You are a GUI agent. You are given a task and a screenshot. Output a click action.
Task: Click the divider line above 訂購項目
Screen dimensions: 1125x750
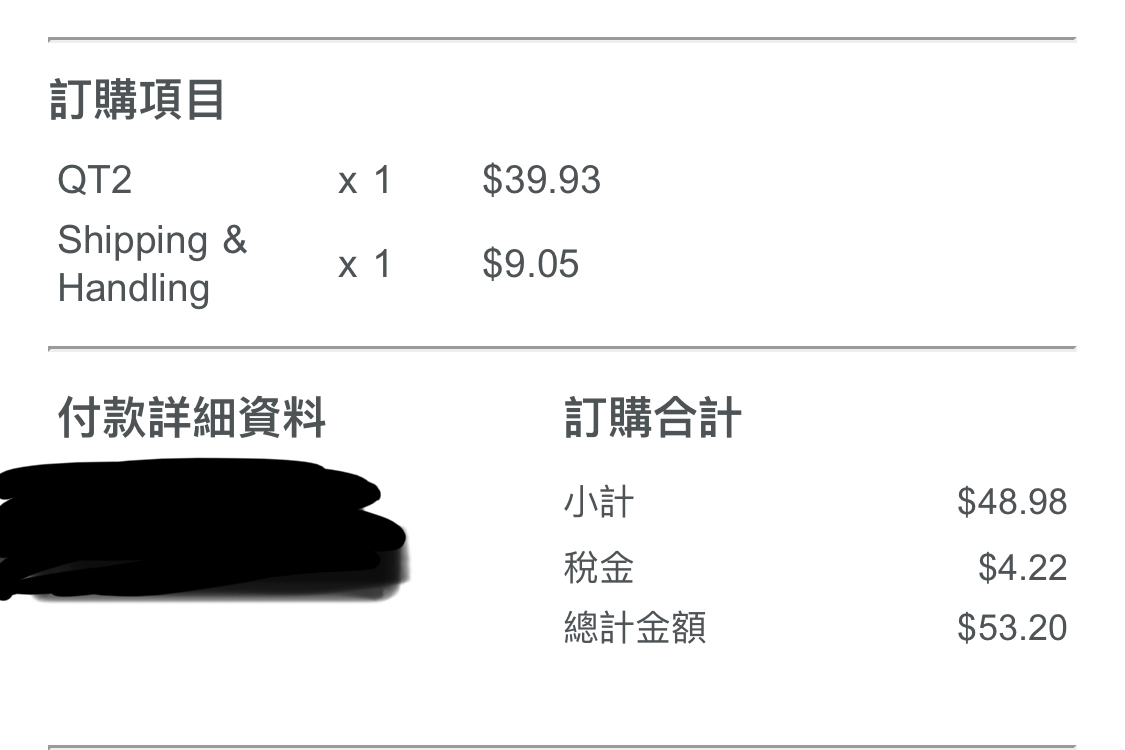561,39
